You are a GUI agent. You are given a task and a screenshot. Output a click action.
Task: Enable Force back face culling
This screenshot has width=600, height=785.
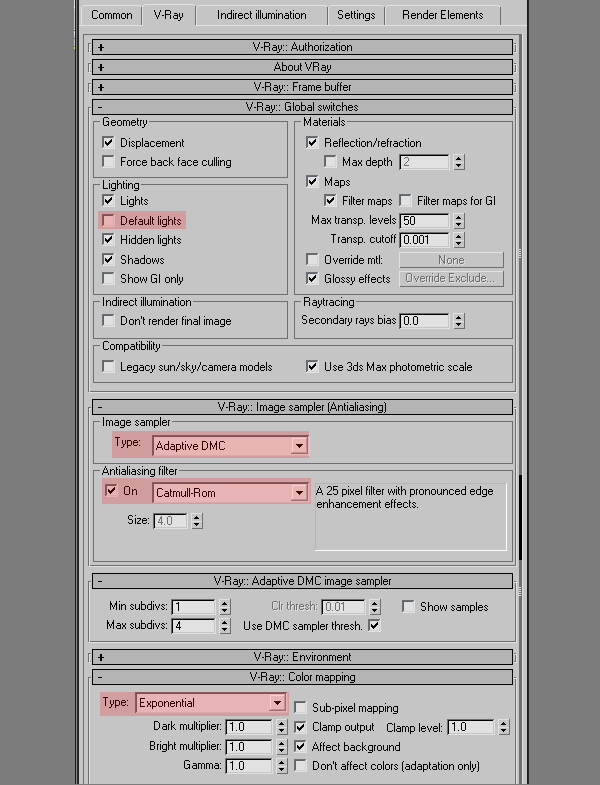tap(108, 162)
